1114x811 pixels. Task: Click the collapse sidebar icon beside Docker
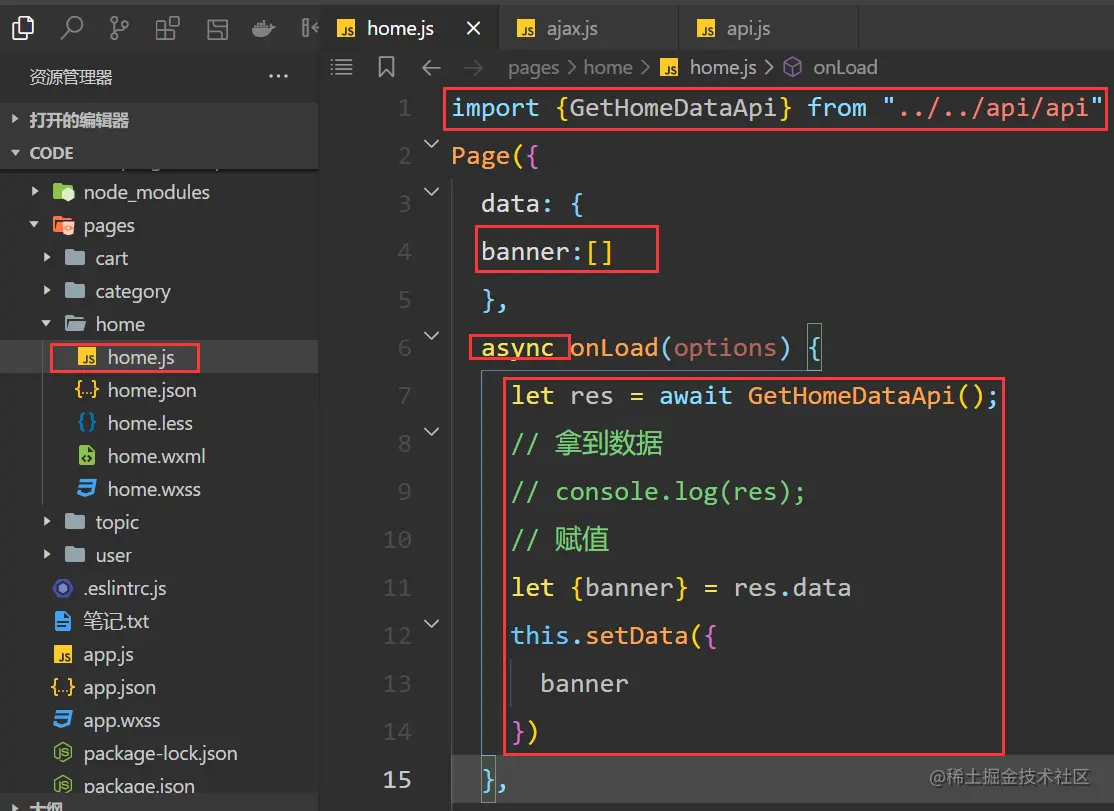(x=310, y=28)
